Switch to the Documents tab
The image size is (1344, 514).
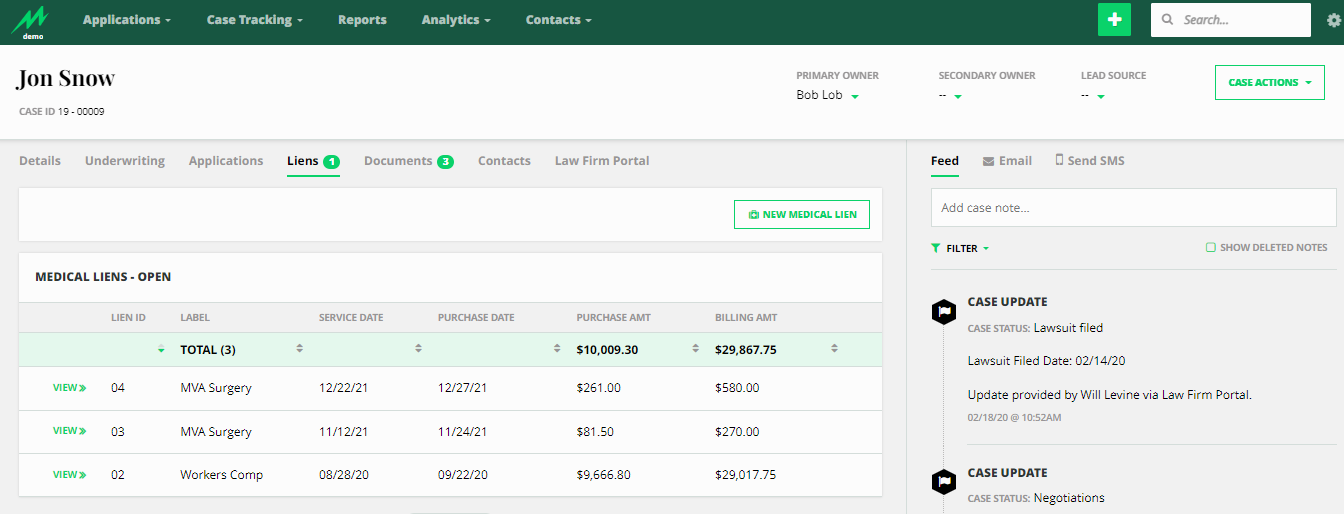click(408, 161)
